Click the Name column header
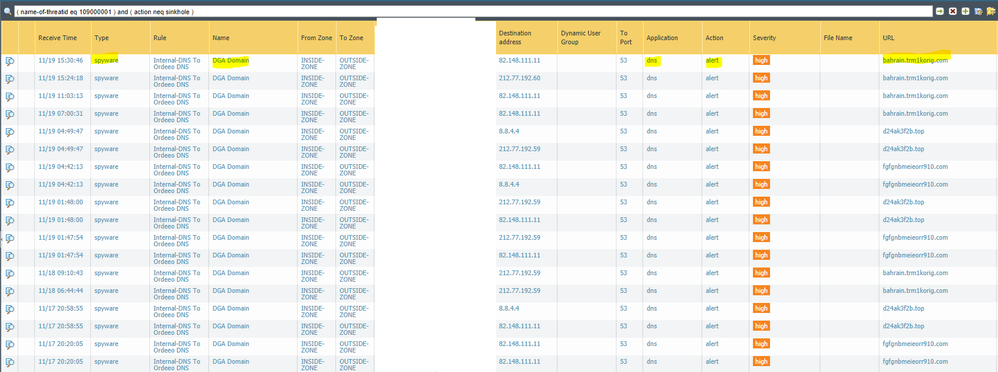Viewport: 998px width, 372px height. [253, 38]
